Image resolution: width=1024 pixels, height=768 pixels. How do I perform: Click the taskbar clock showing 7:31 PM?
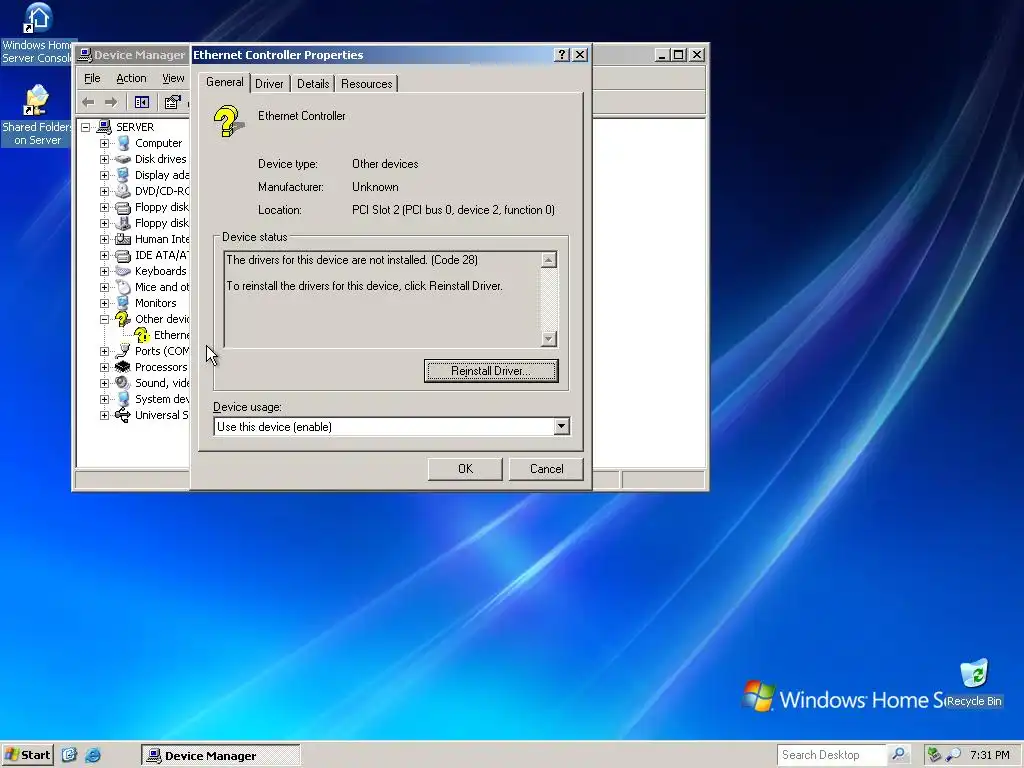tap(989, 755)
